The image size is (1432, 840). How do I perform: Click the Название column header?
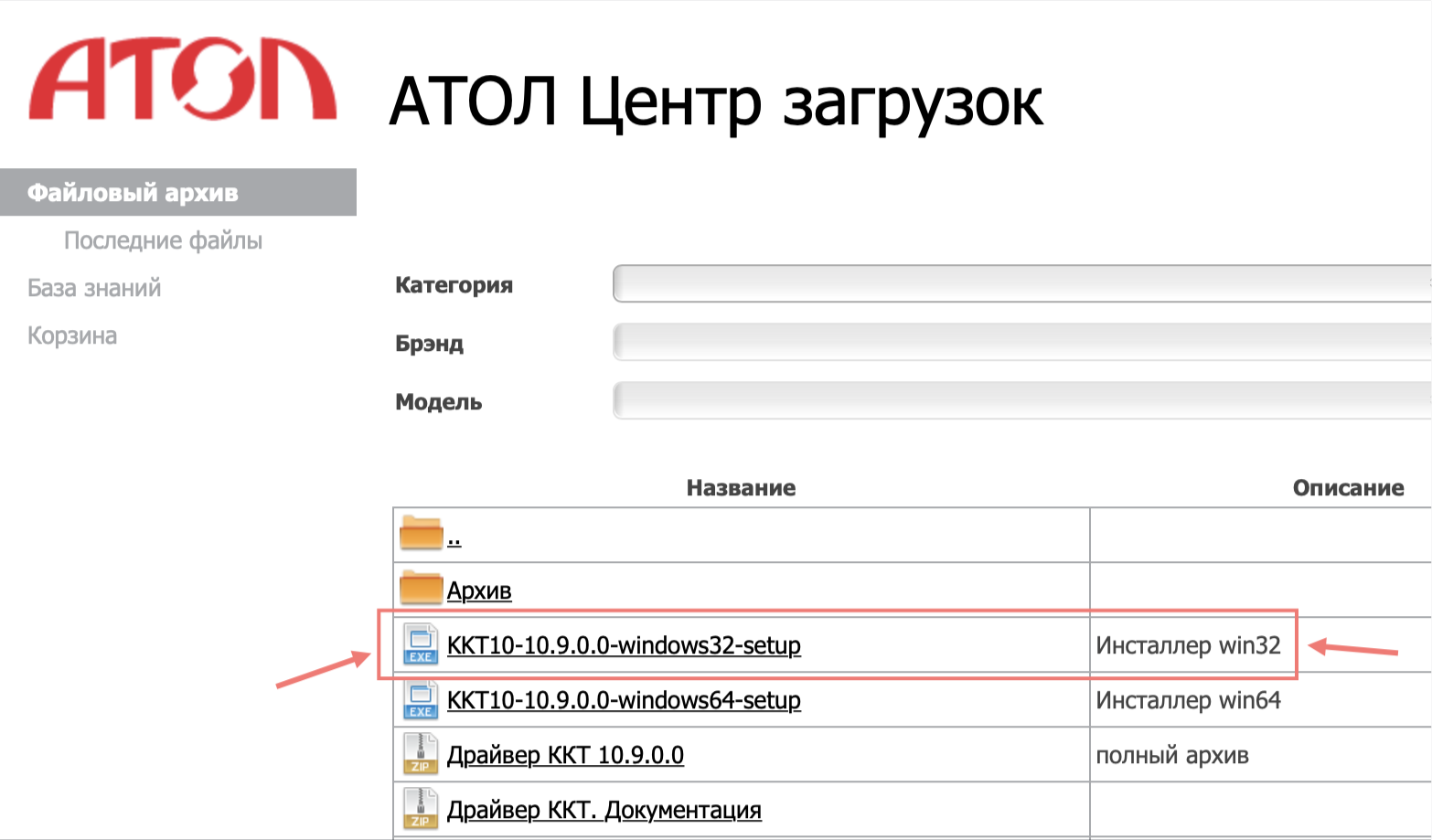pyautogui.click(x=741, y=488)
